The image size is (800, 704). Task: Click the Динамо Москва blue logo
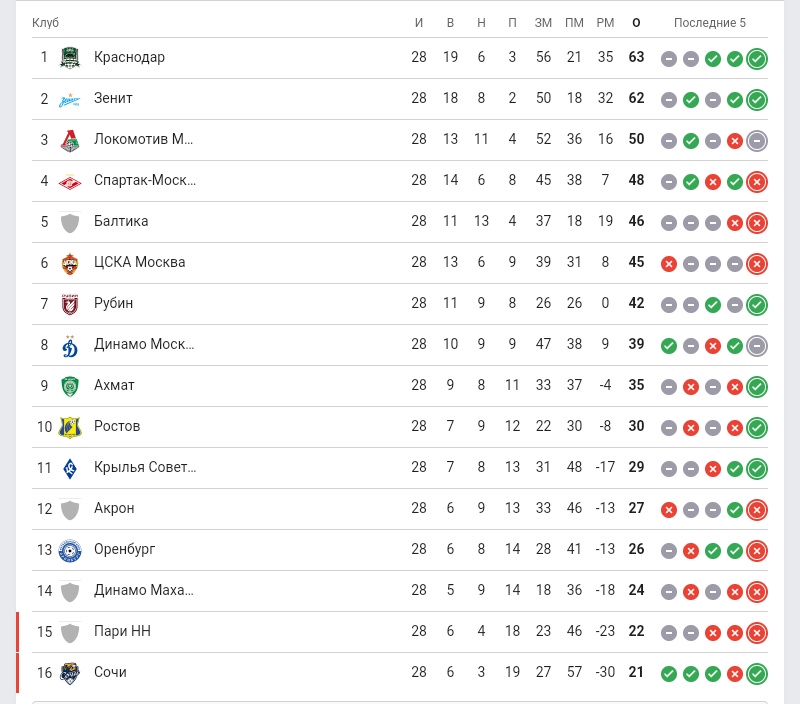(x=70, y=345)
